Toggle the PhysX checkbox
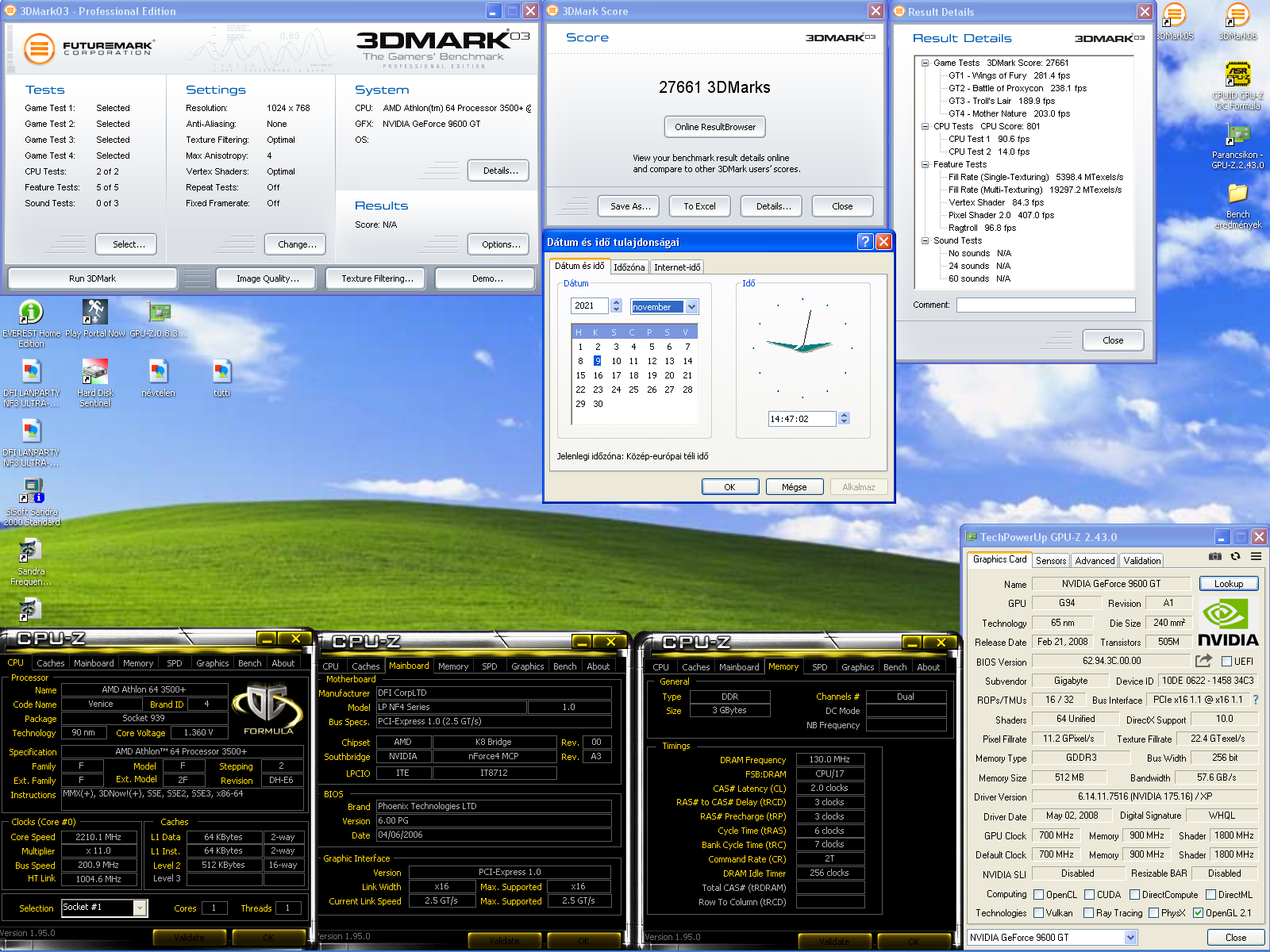Image resolution: width=1270 pixels, height=952 pixels. [1153, 913]
